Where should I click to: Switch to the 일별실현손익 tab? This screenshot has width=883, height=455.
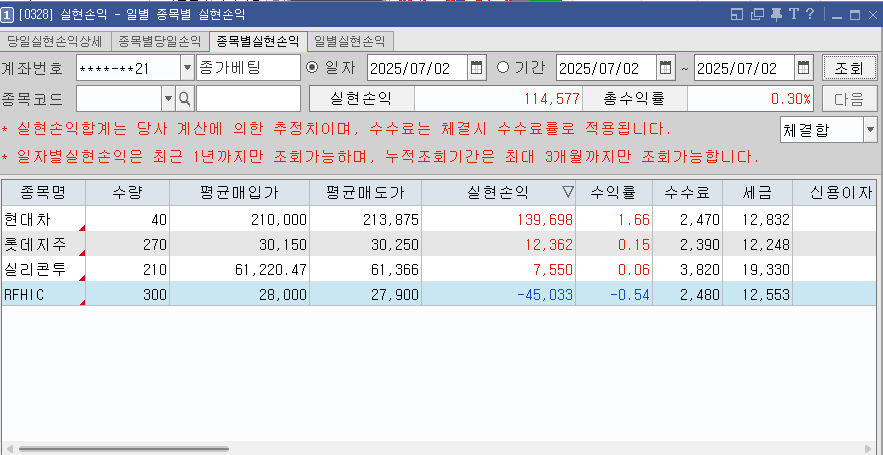pyautogui.click(x=349, y=41)
